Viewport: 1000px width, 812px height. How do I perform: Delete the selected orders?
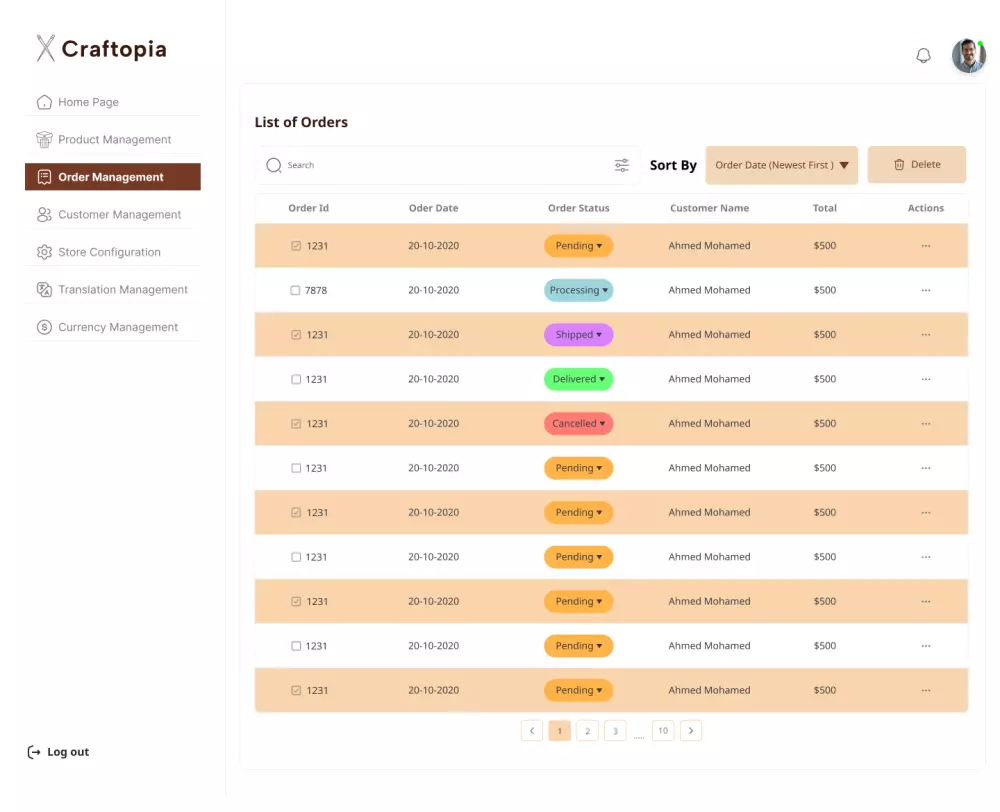[916, 164]
